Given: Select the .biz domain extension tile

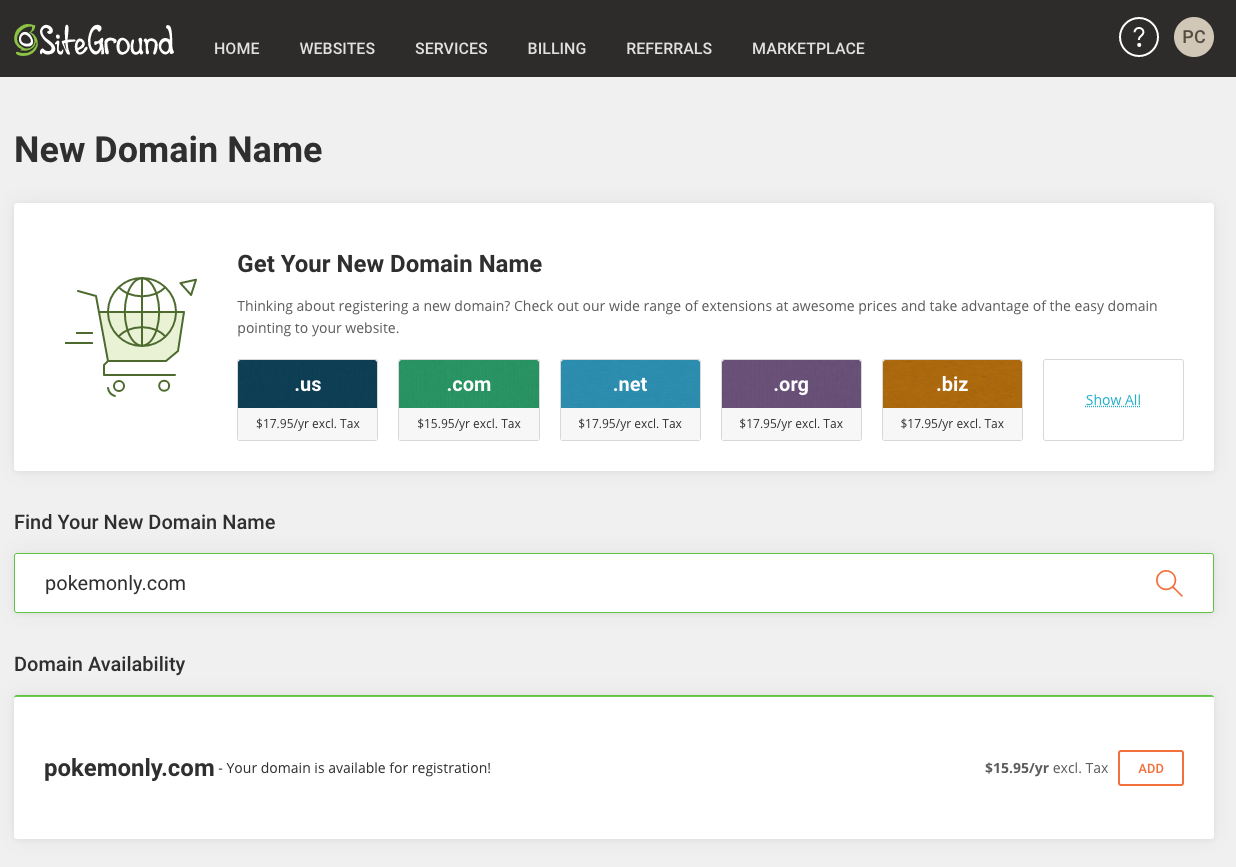Looking at the screenshot, I should click(952, 400).
